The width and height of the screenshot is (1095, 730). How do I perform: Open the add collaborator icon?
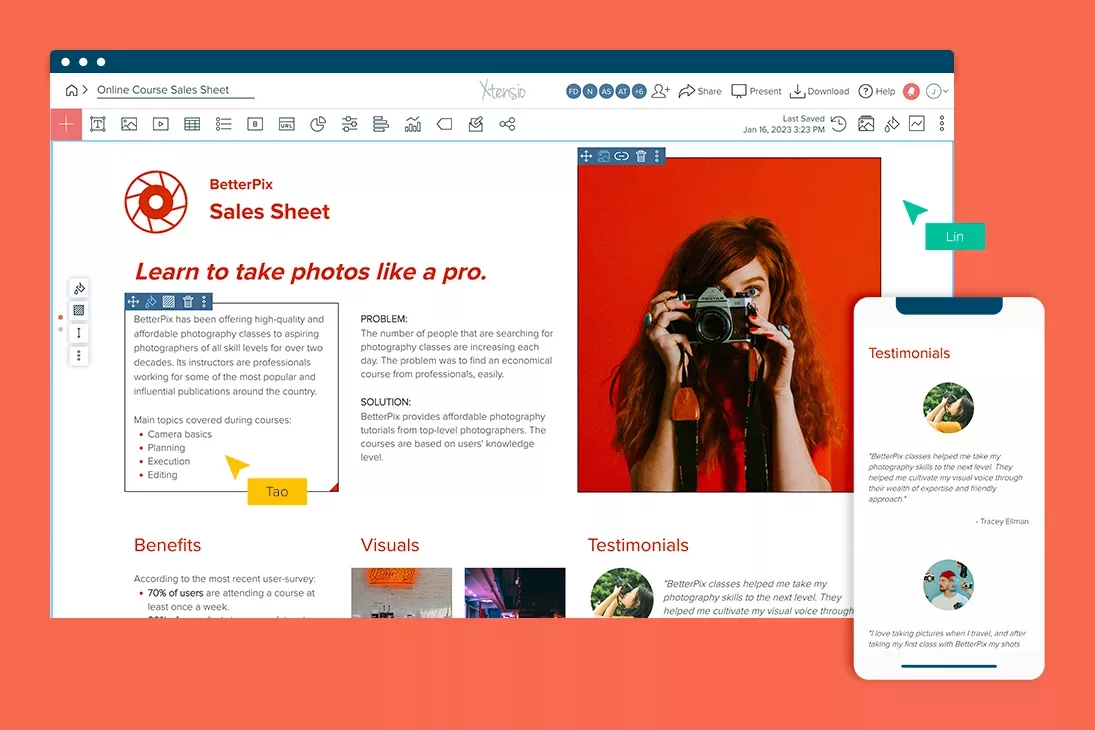pos(660,91)
